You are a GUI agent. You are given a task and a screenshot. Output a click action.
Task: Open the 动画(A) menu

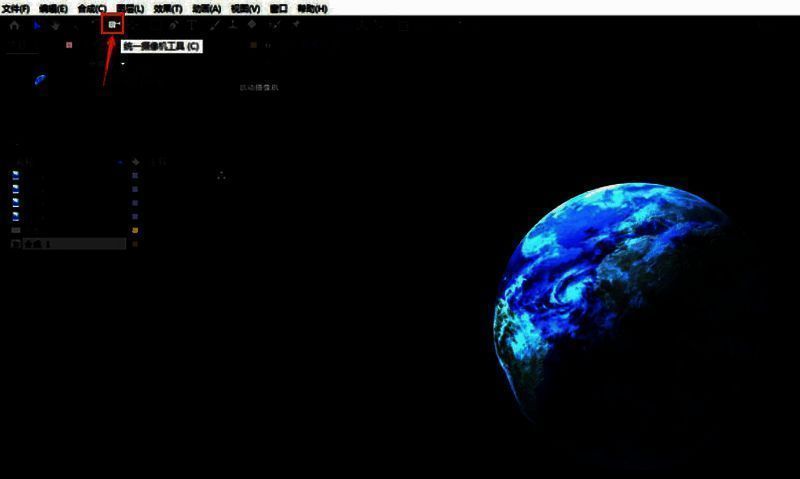[207, 8]
